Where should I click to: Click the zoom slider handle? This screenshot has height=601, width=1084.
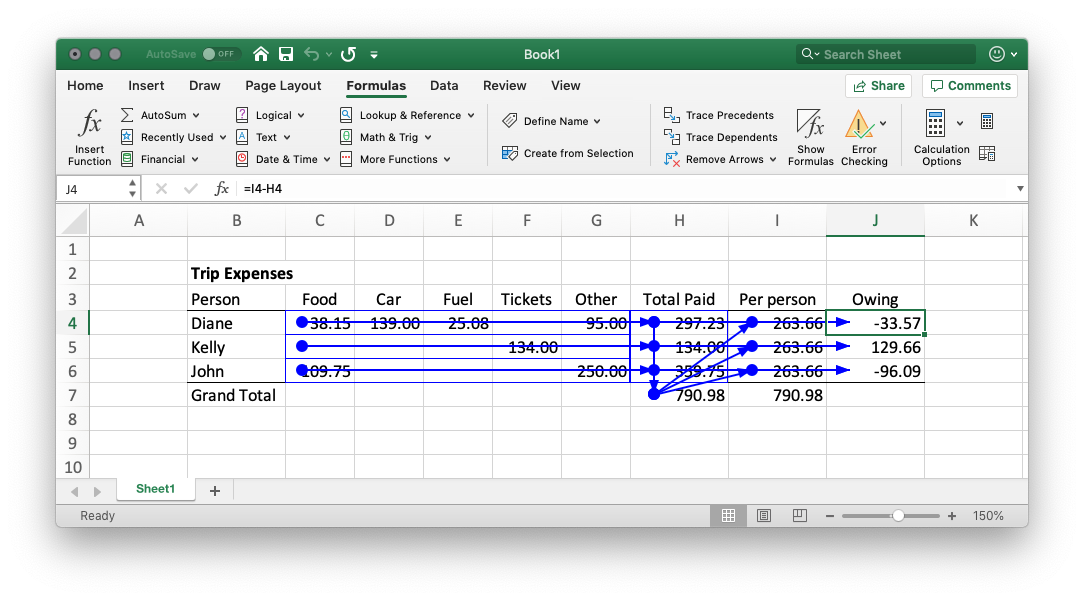point(898,516)
